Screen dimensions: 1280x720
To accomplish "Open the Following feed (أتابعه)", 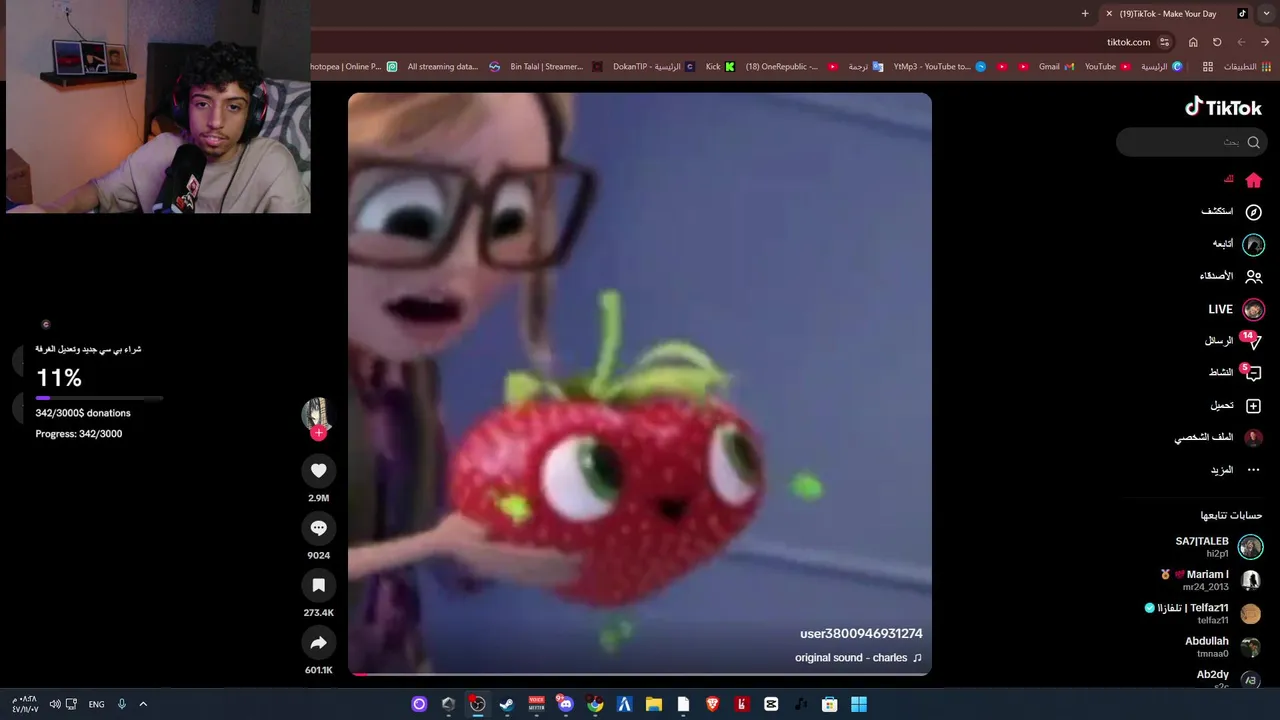I will (x=1238, y=244).
